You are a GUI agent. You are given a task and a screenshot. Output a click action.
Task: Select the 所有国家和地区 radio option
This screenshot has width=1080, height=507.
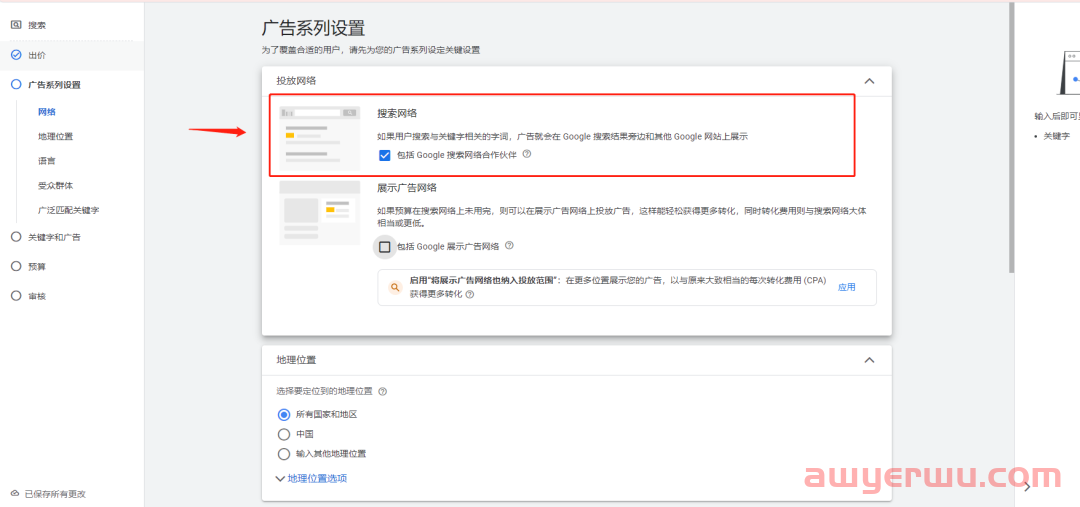tap(284, 415)
